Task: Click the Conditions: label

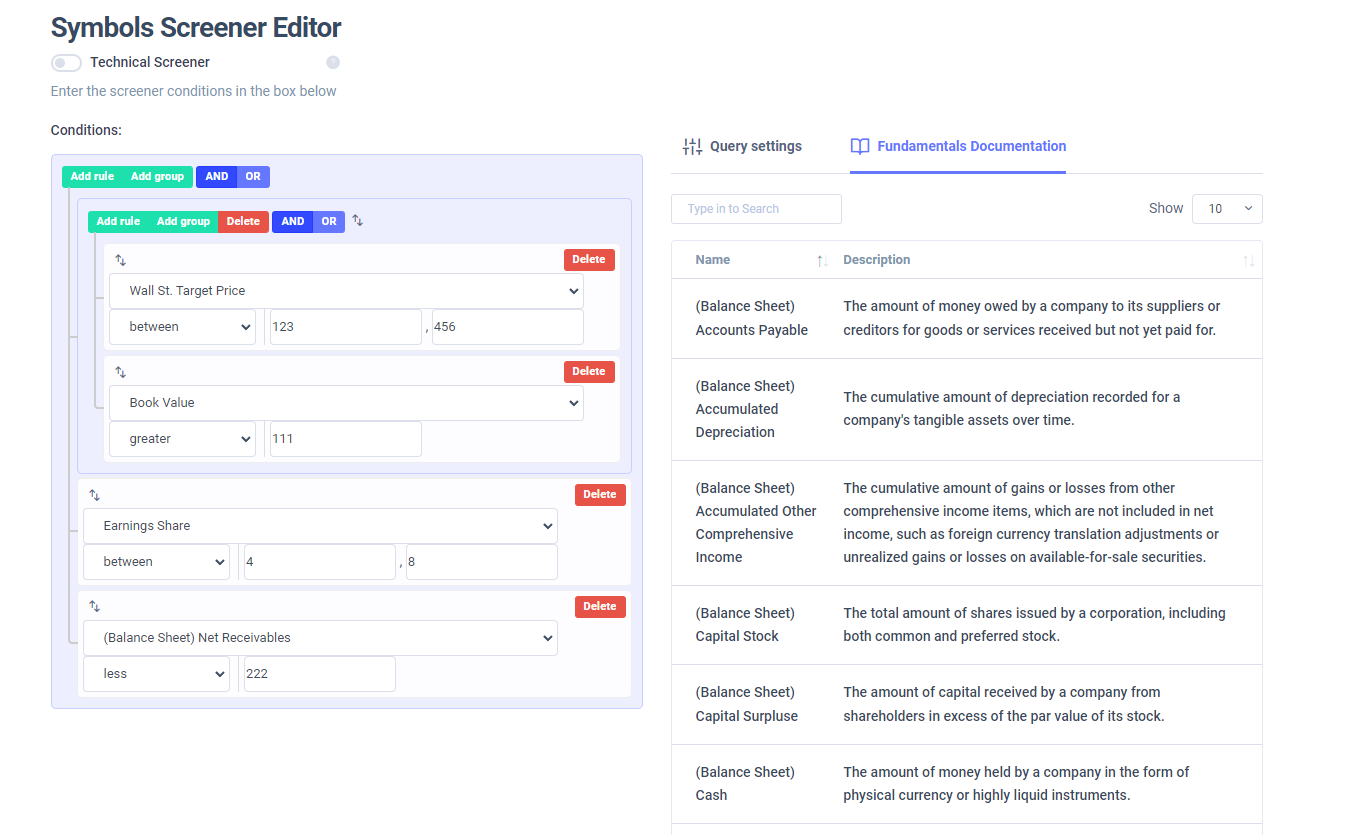Action: [x=86, y=130]
